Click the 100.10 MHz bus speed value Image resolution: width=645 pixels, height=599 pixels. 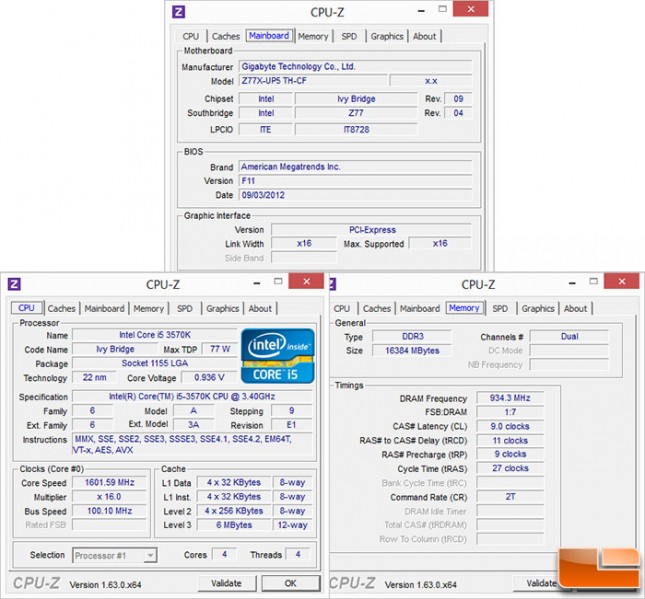(109, 511)
